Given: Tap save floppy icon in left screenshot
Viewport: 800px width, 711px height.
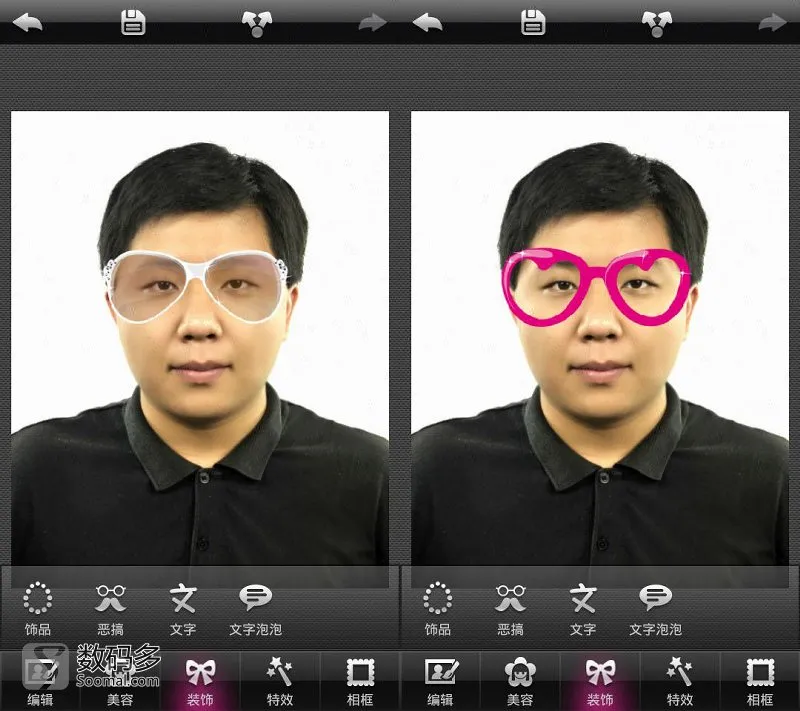Looking at the screenshot, I should pyautogui.click(x=133, y=22).
